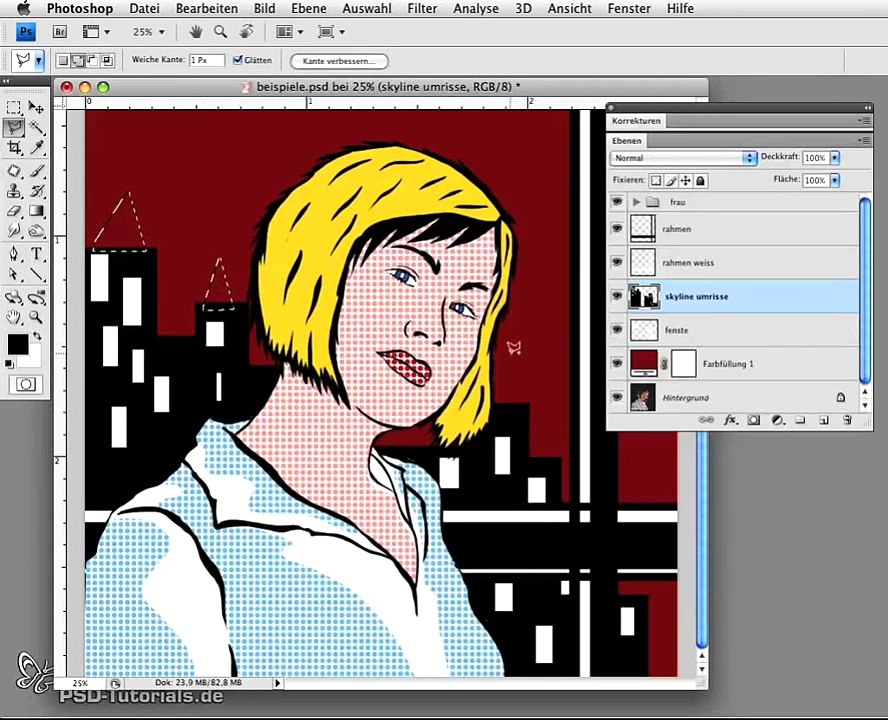Select the Pen tool

pos(14,254)
